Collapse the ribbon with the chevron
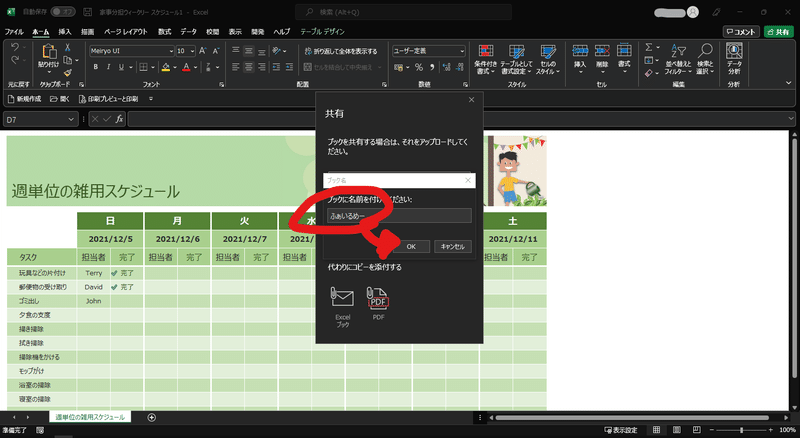This screenshot has height=438, width=800. click(x=789, y=83)
